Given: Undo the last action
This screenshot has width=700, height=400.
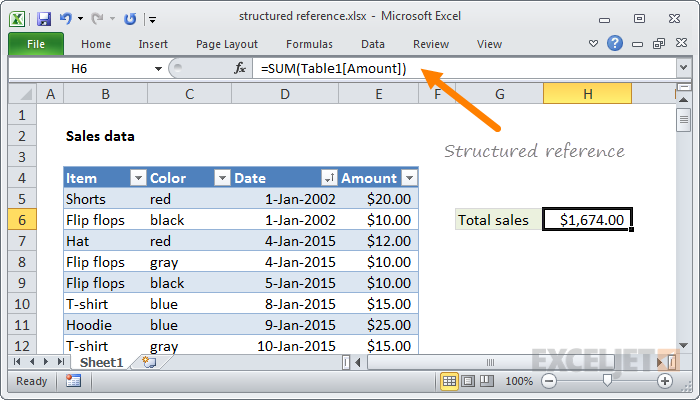Looking at the screenshot, I should point(65,18).
